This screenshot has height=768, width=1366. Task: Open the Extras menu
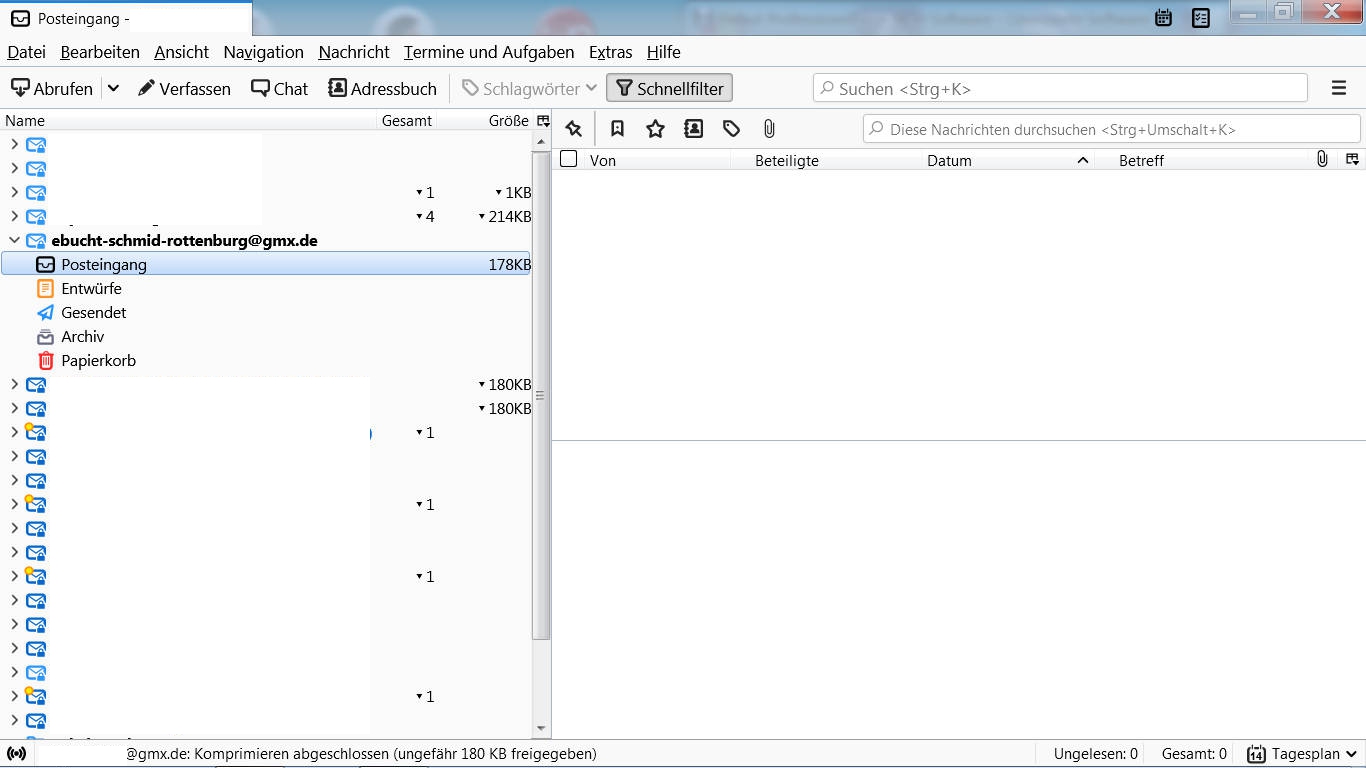pos(611,52)
